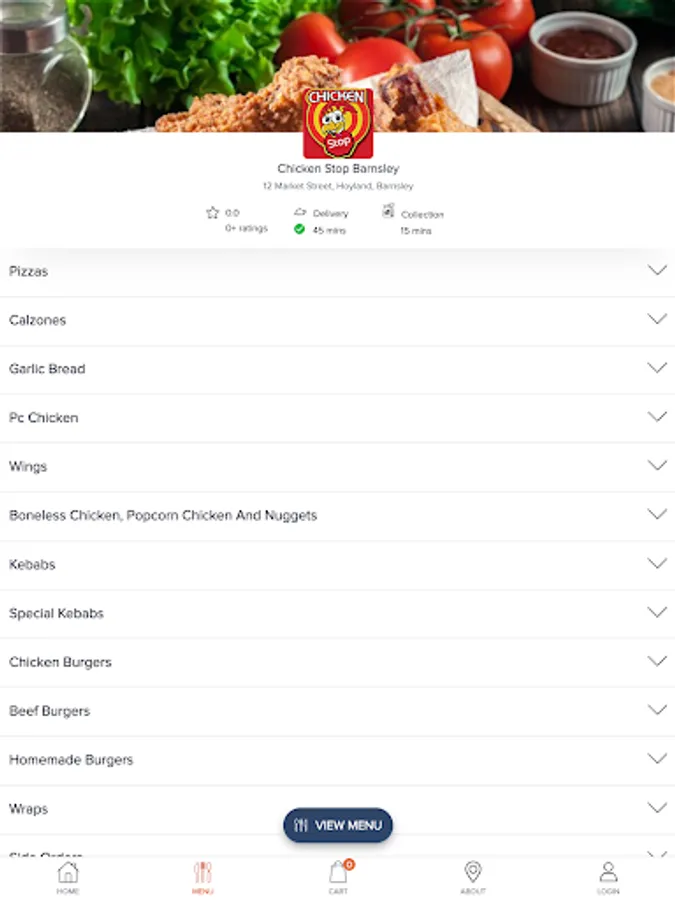
Task: Open the Login person icon
Action: tap(608, 872)
